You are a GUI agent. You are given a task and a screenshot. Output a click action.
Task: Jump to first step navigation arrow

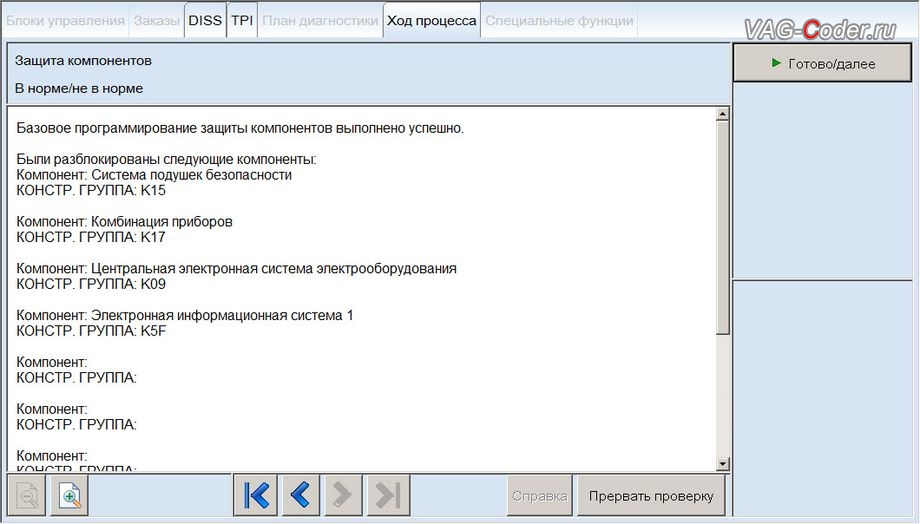tap(256, 495)
